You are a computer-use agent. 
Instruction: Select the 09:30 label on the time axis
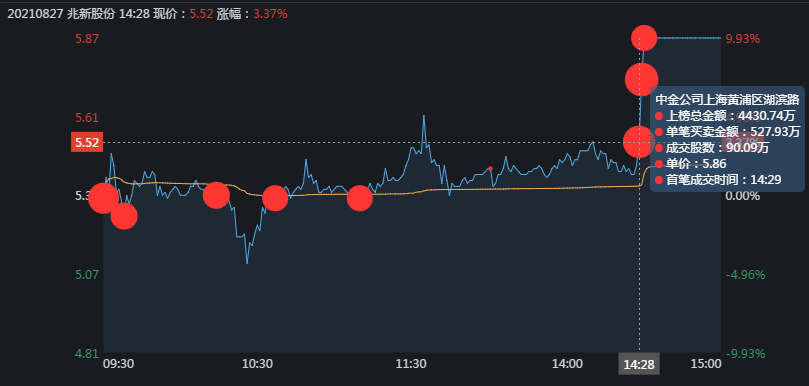pyautogui.click(x=118, y=364)
